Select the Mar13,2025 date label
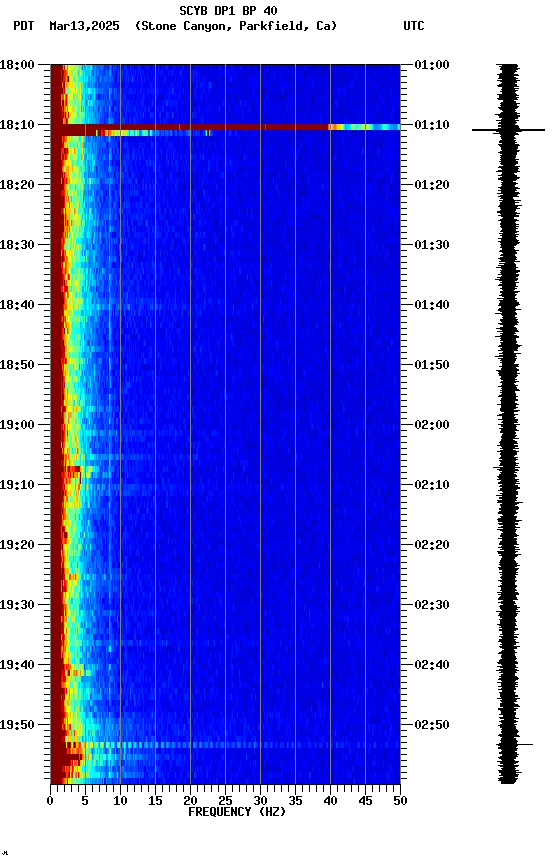552x864 pixels. tap(84, 26)
